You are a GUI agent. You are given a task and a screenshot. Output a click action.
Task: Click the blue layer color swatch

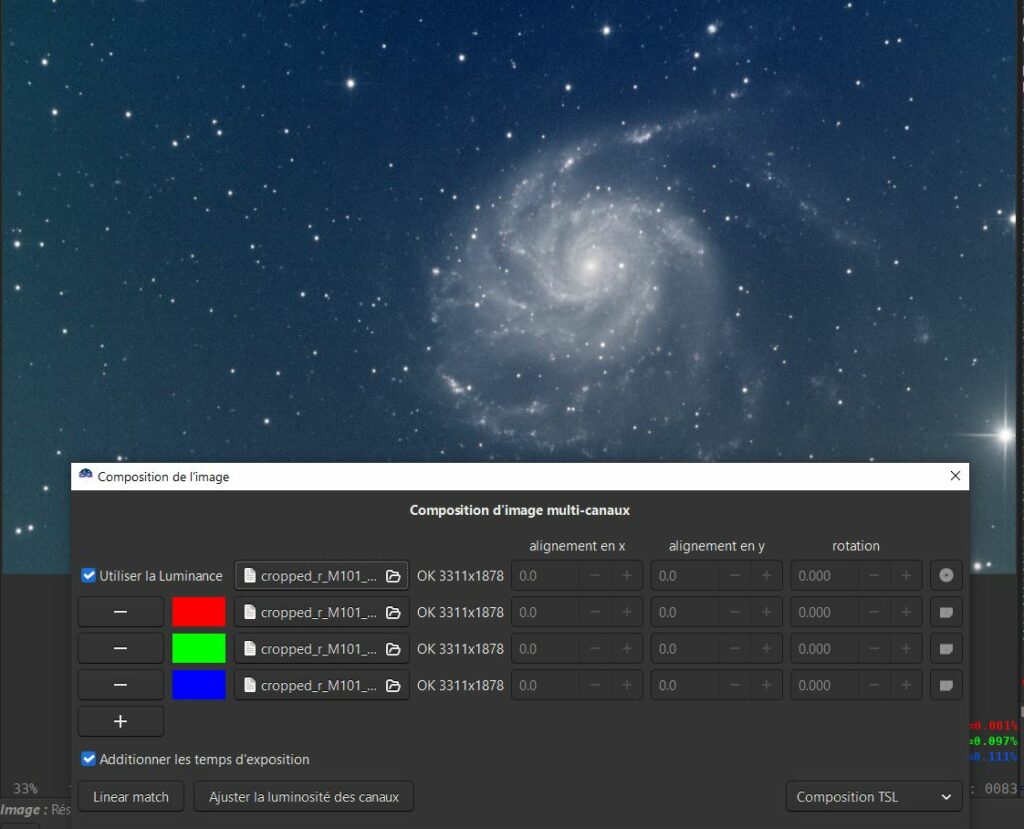pos(199,685)
